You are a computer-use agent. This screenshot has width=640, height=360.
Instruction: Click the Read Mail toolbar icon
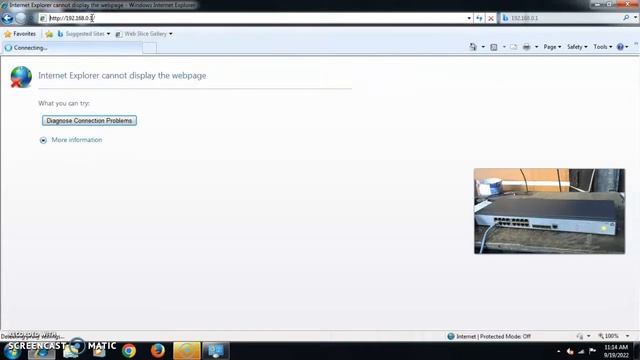point(513,47)
